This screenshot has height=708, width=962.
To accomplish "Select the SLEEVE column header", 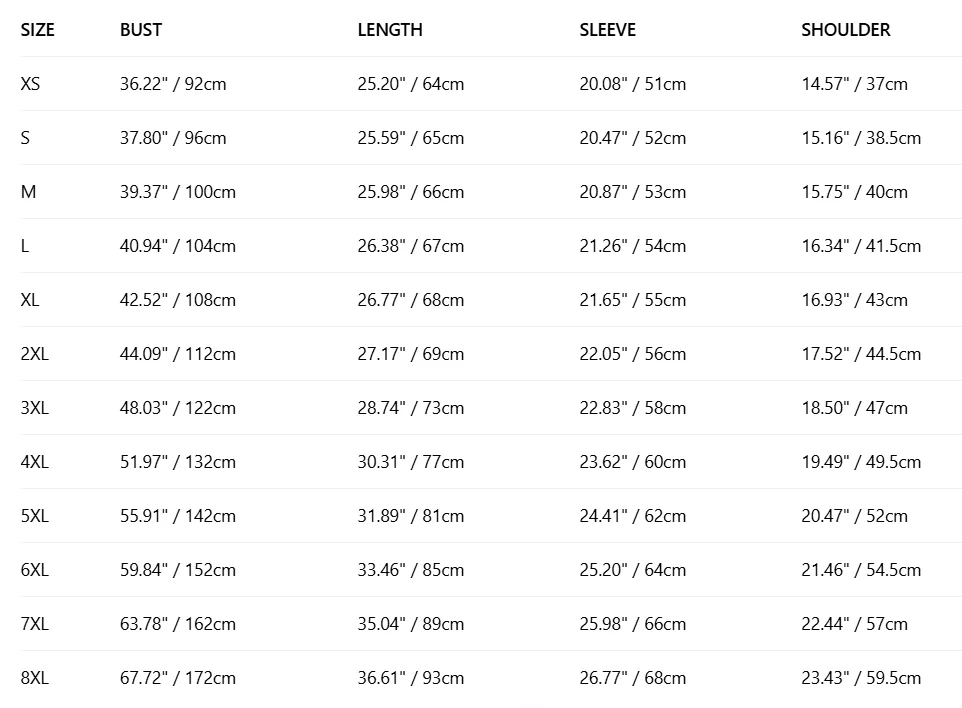I will tap(607, 29).
